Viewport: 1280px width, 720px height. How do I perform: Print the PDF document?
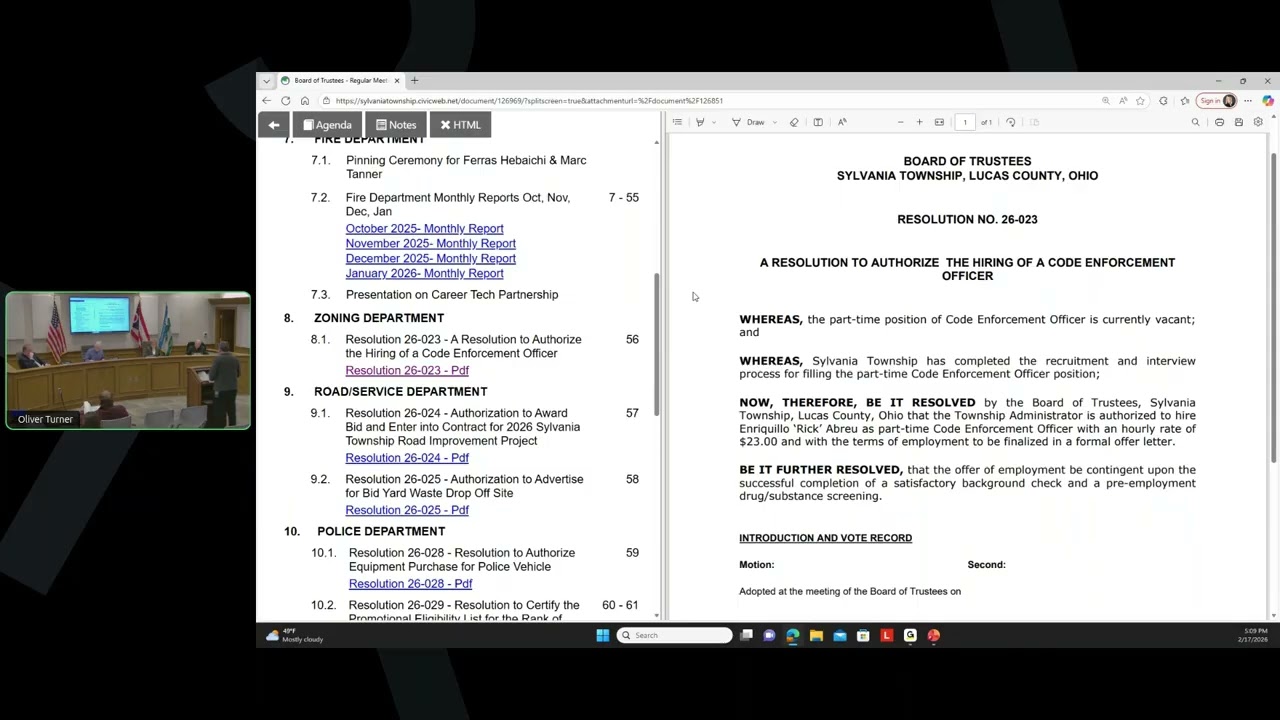(1219, 122)
